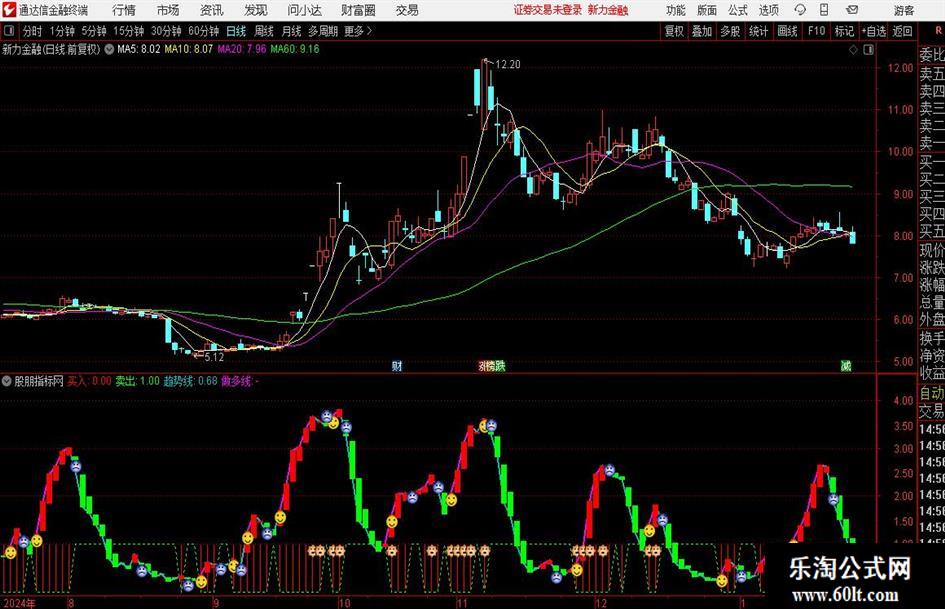Open the 市场 menu
The image size is (945, 609).
tap(168, 10)
